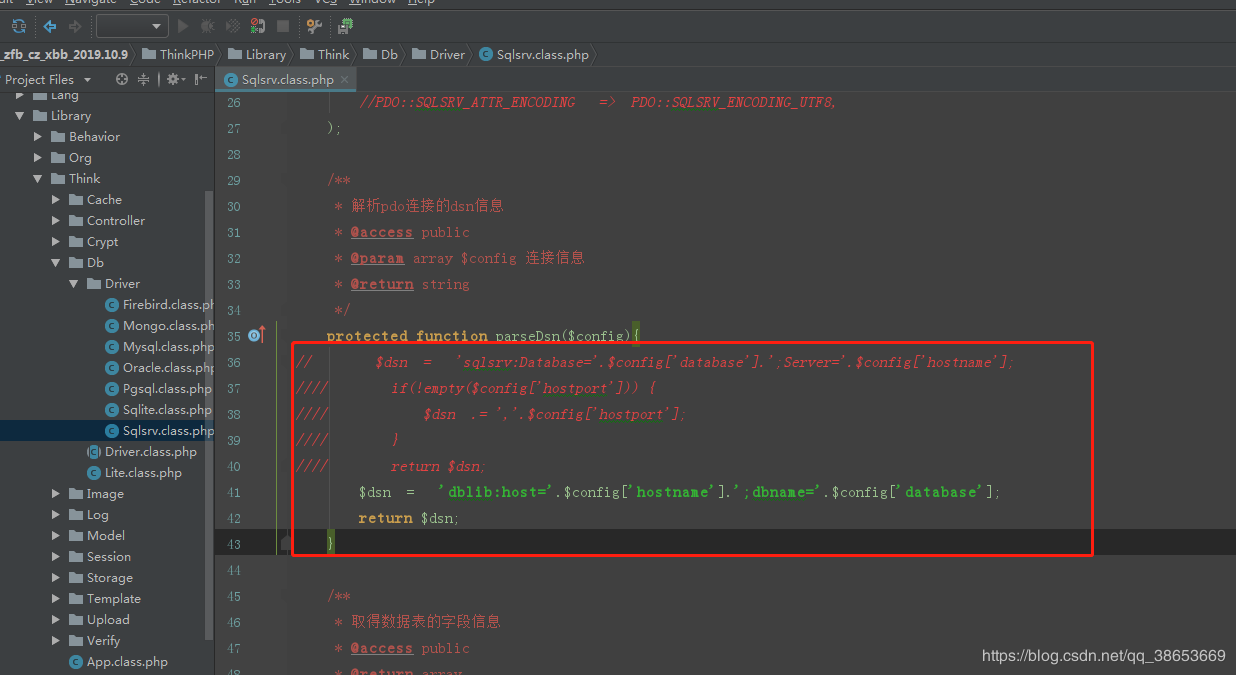1236x675 pixels.
Task: Click the synchronize icon in the toolbar
Action: click(18, 26)
